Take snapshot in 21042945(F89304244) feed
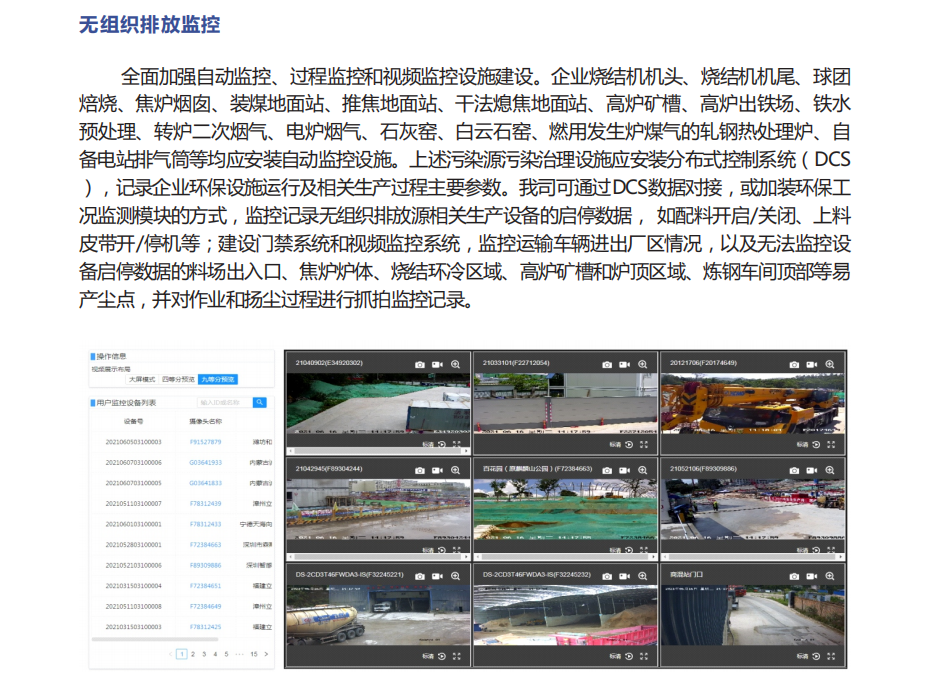This screenshot has height=700, width=930. [x=420, y=470]
